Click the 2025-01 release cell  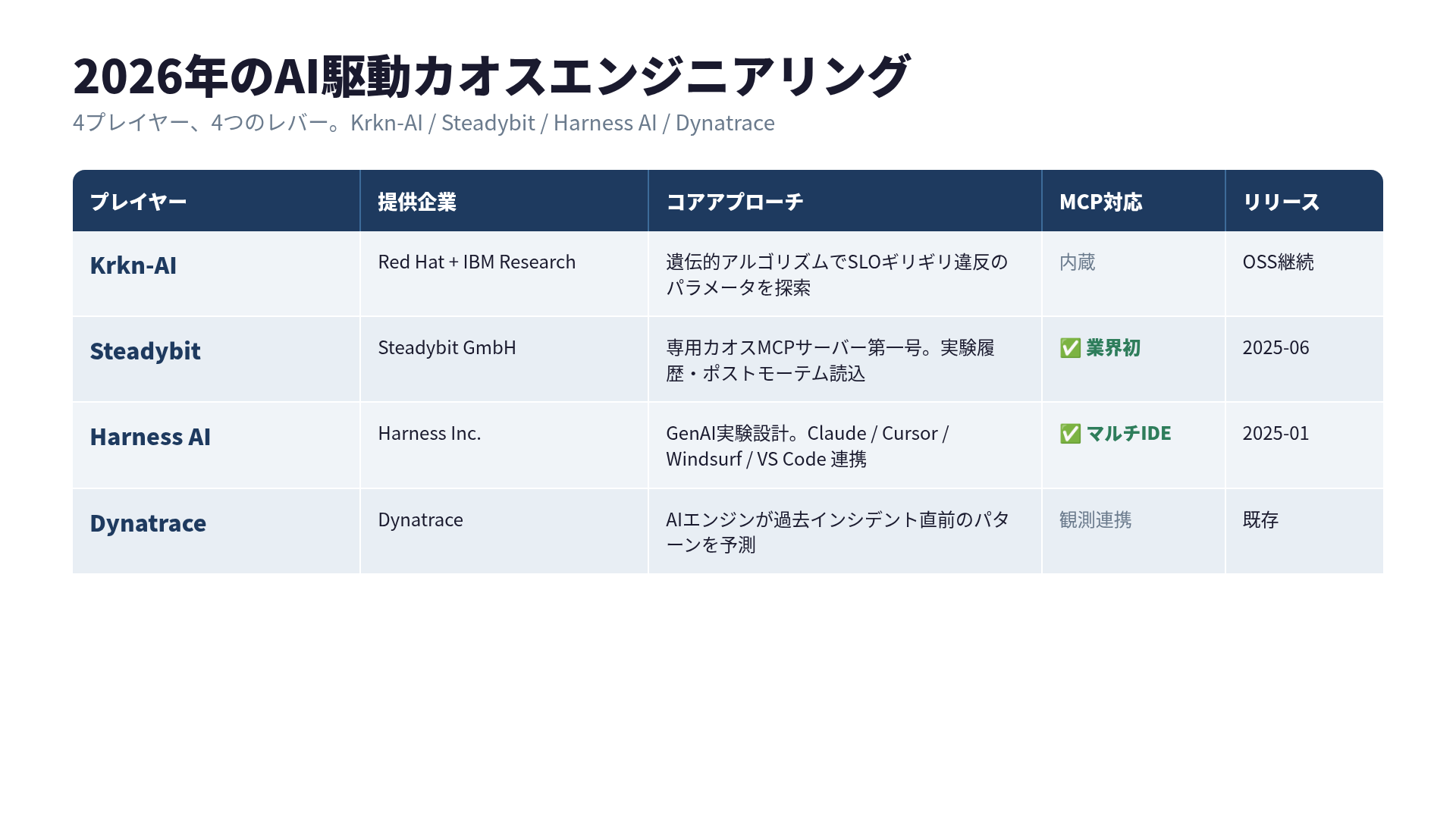1304,445
